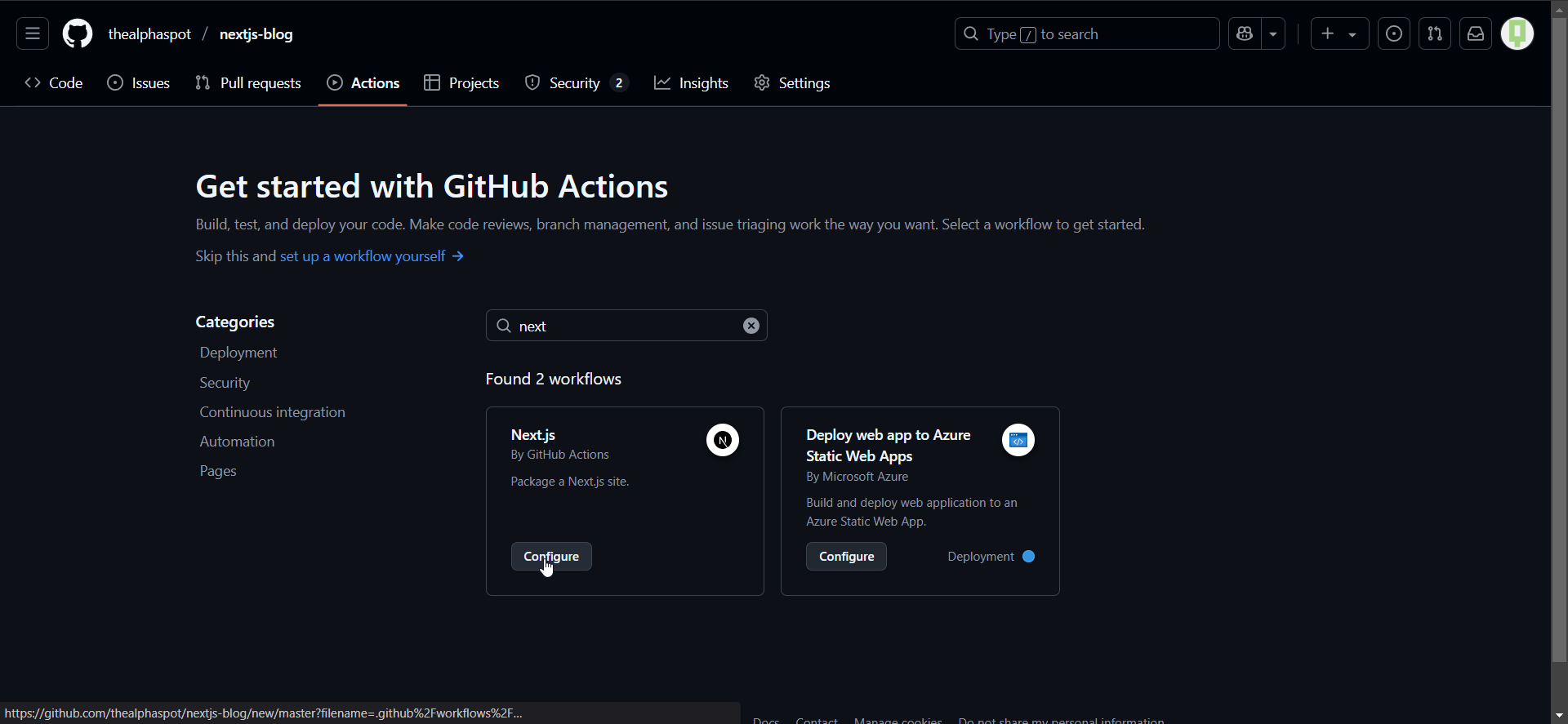Open the Issues icon in top bar

point(1394,33)
